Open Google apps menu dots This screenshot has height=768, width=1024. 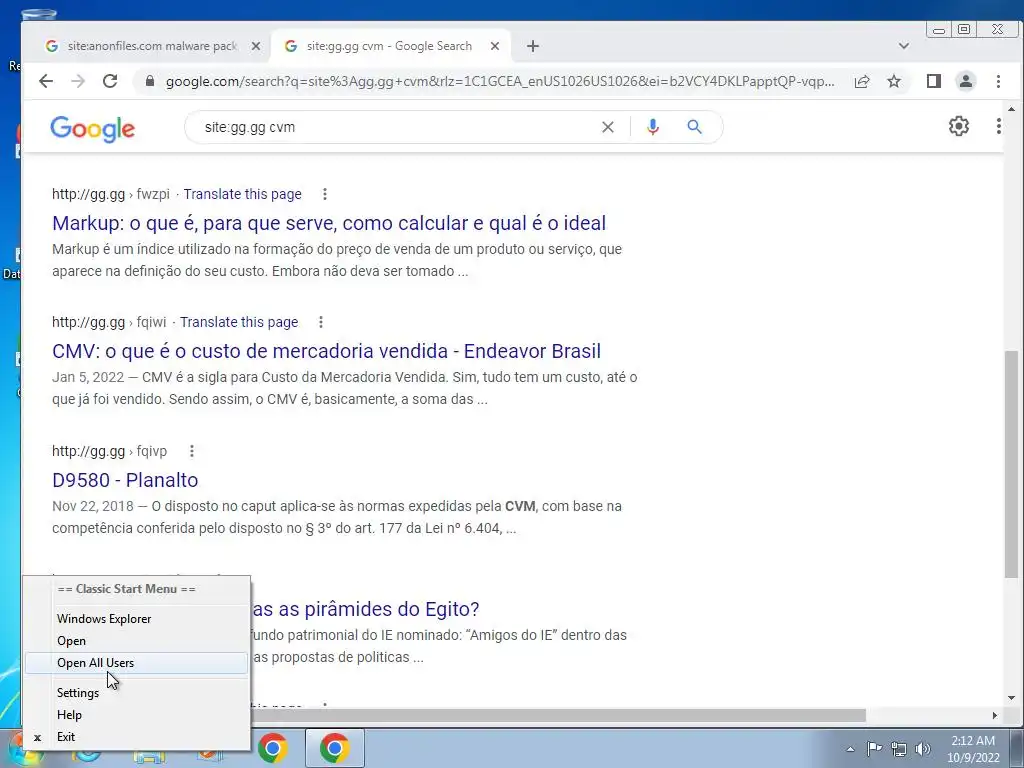click(998, 126)
